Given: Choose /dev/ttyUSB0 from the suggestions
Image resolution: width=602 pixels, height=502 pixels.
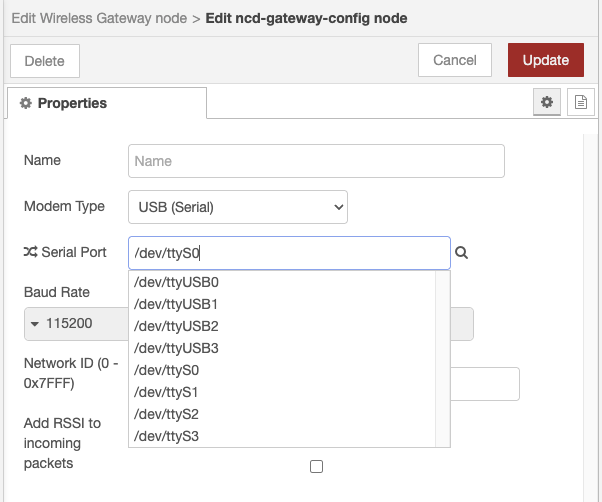Looking at the screenshot, I should point(282,282).
